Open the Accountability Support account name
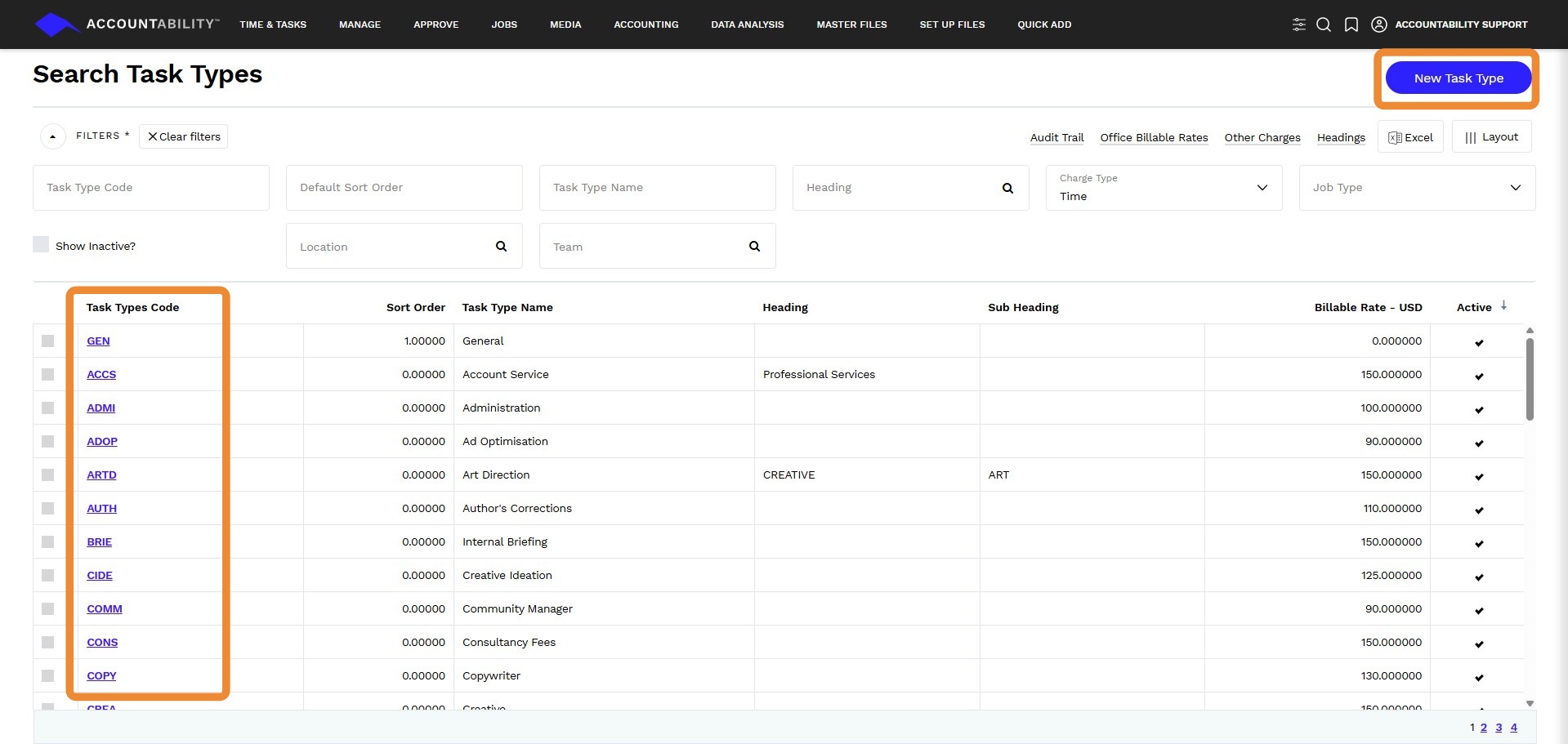The image size is (1568, 744). click(1461, 25)
